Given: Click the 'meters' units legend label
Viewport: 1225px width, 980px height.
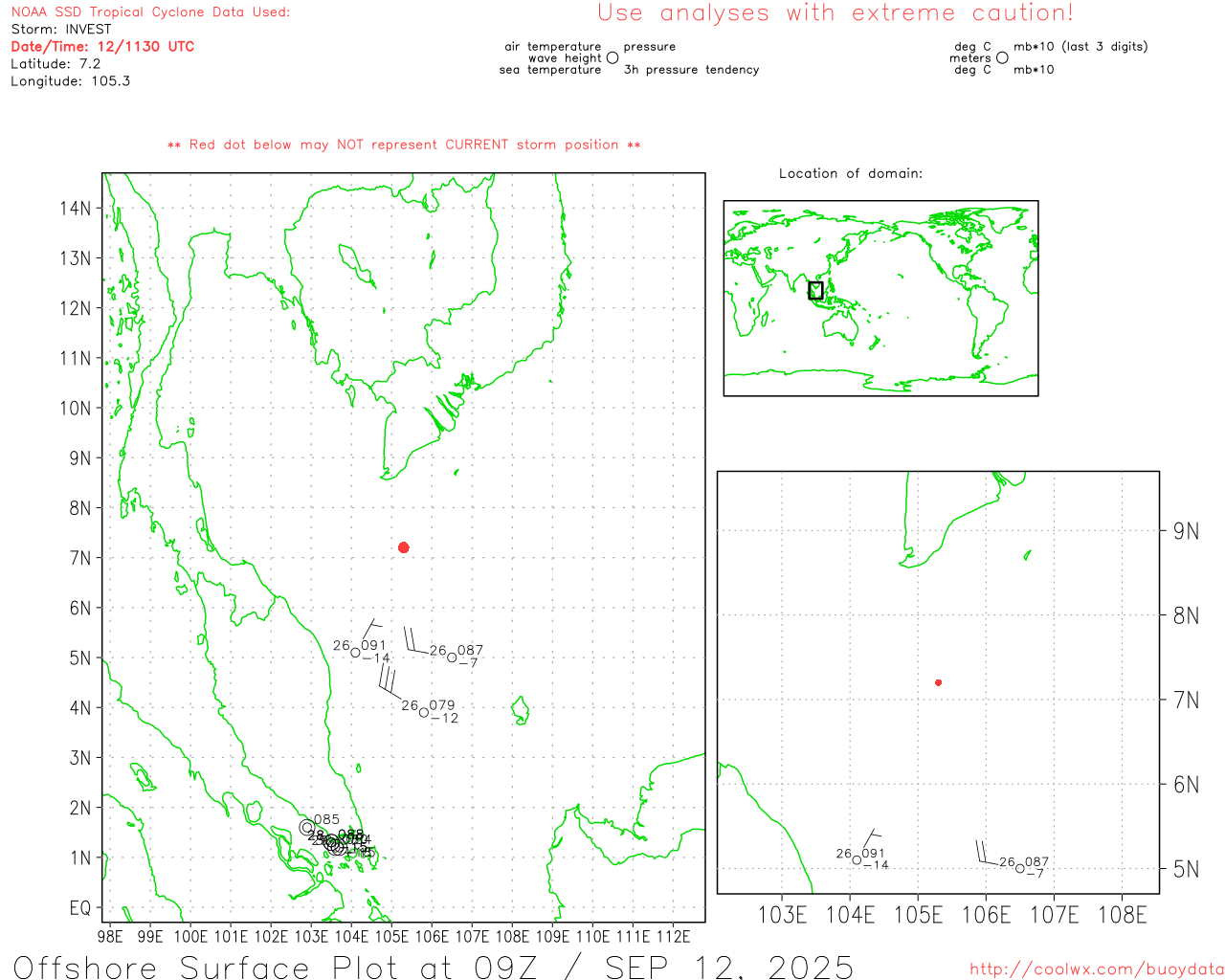Looking at the screenshot, I should 970,58.
